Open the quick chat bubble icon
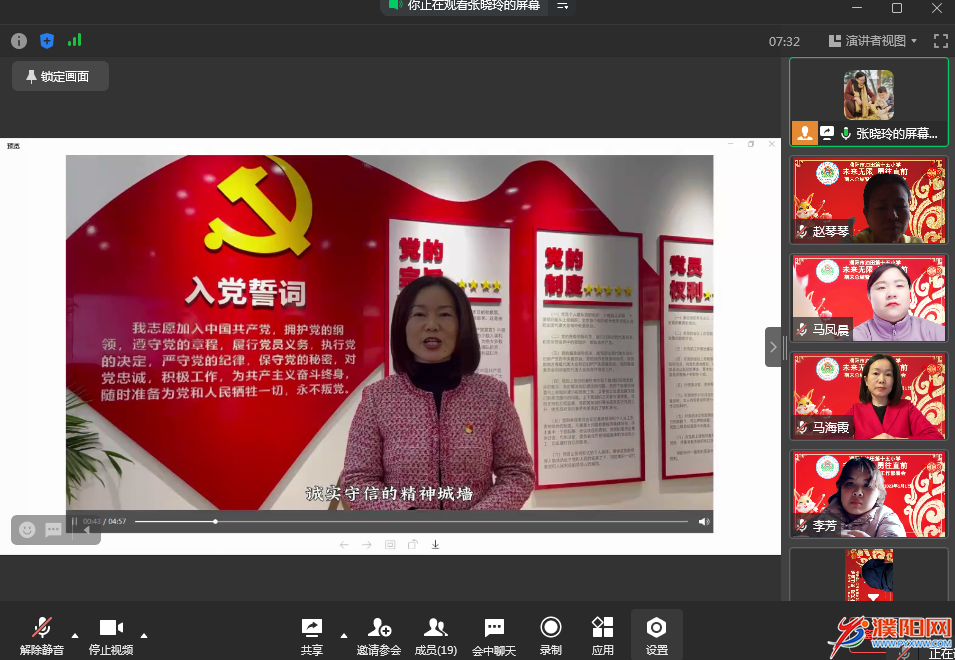Screen dimensions: 955x660 pyautogui.click(x=54, y=530)
